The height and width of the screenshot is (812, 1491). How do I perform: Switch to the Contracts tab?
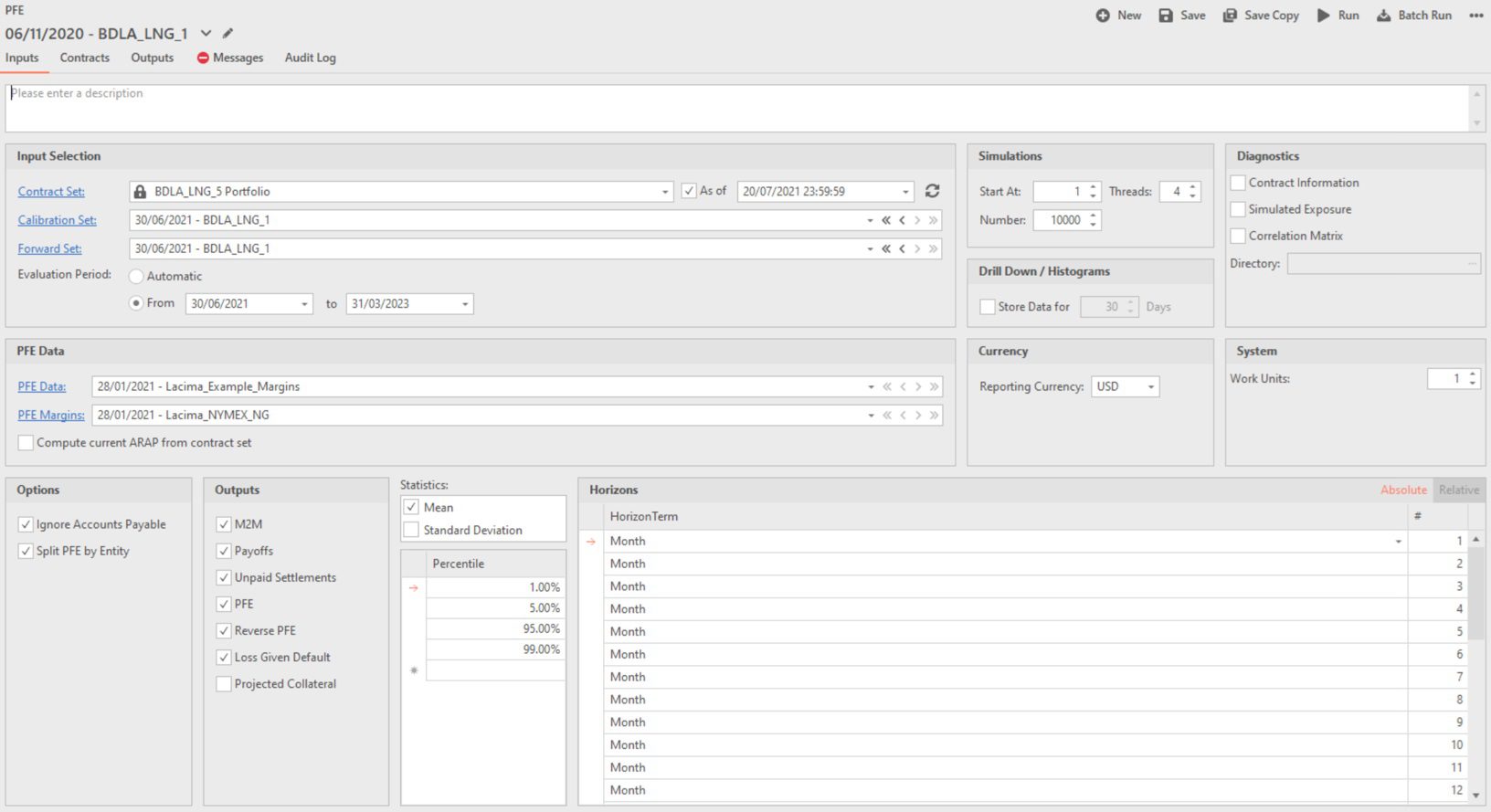[x=85, y=58]
